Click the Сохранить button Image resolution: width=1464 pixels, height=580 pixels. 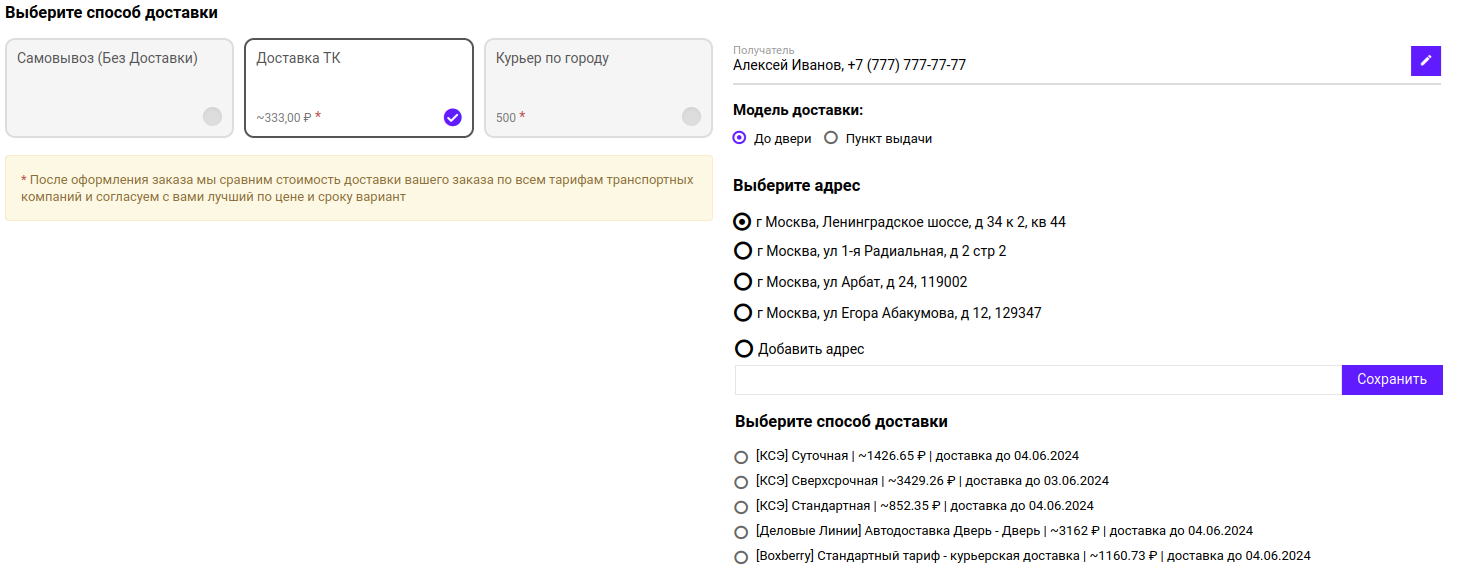pyautogui.click(x=1392, y=380)
